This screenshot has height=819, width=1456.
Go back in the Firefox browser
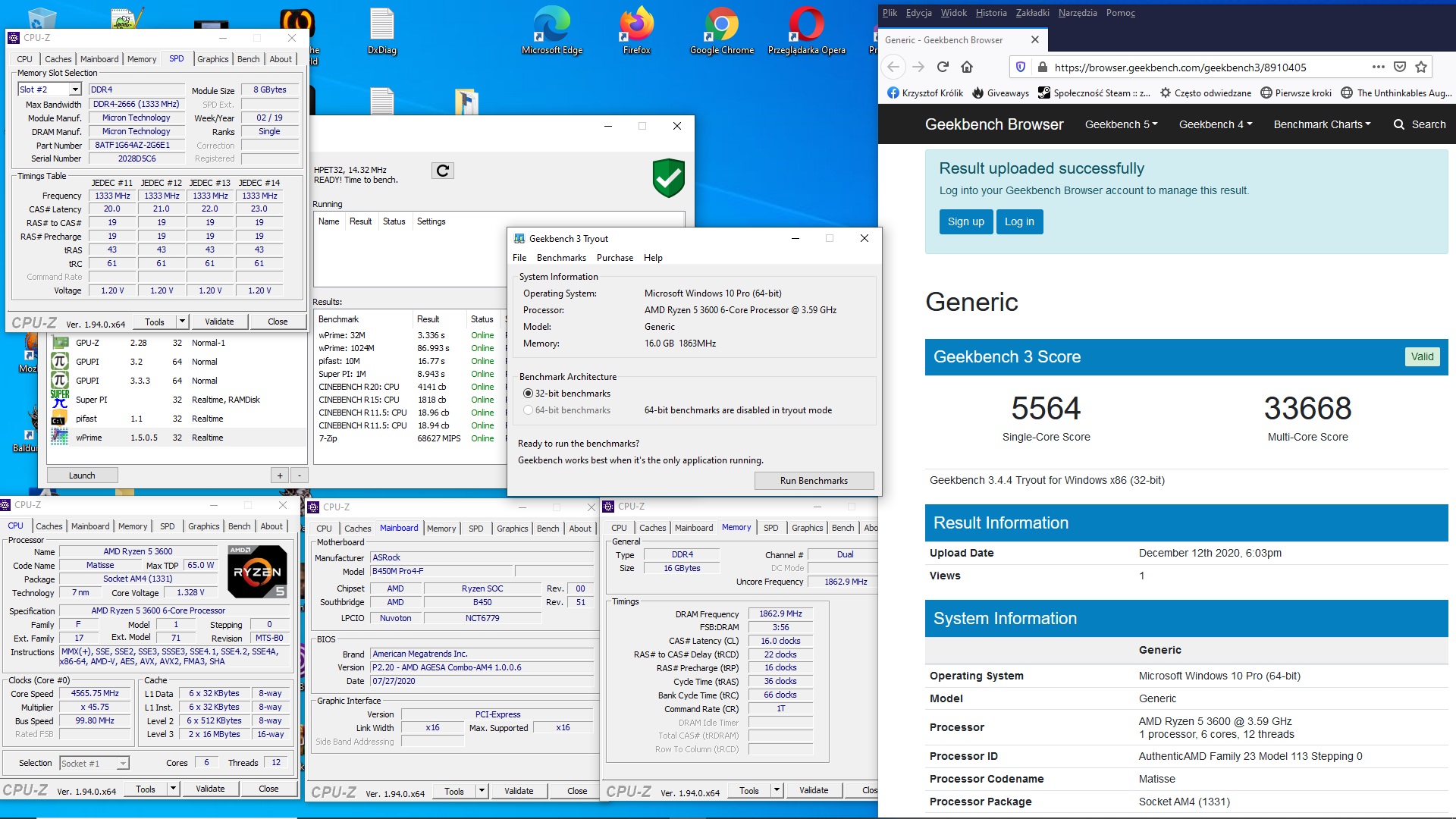tap(893, 67)
